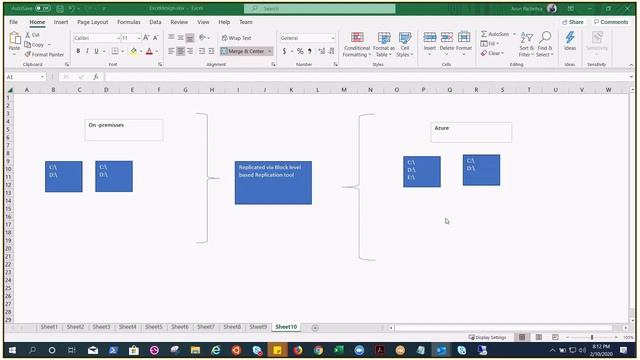Switch to the Insert ribbon tab
Image resolution: width=640 pixels, height=360 pixels.
tap(61, 22)
